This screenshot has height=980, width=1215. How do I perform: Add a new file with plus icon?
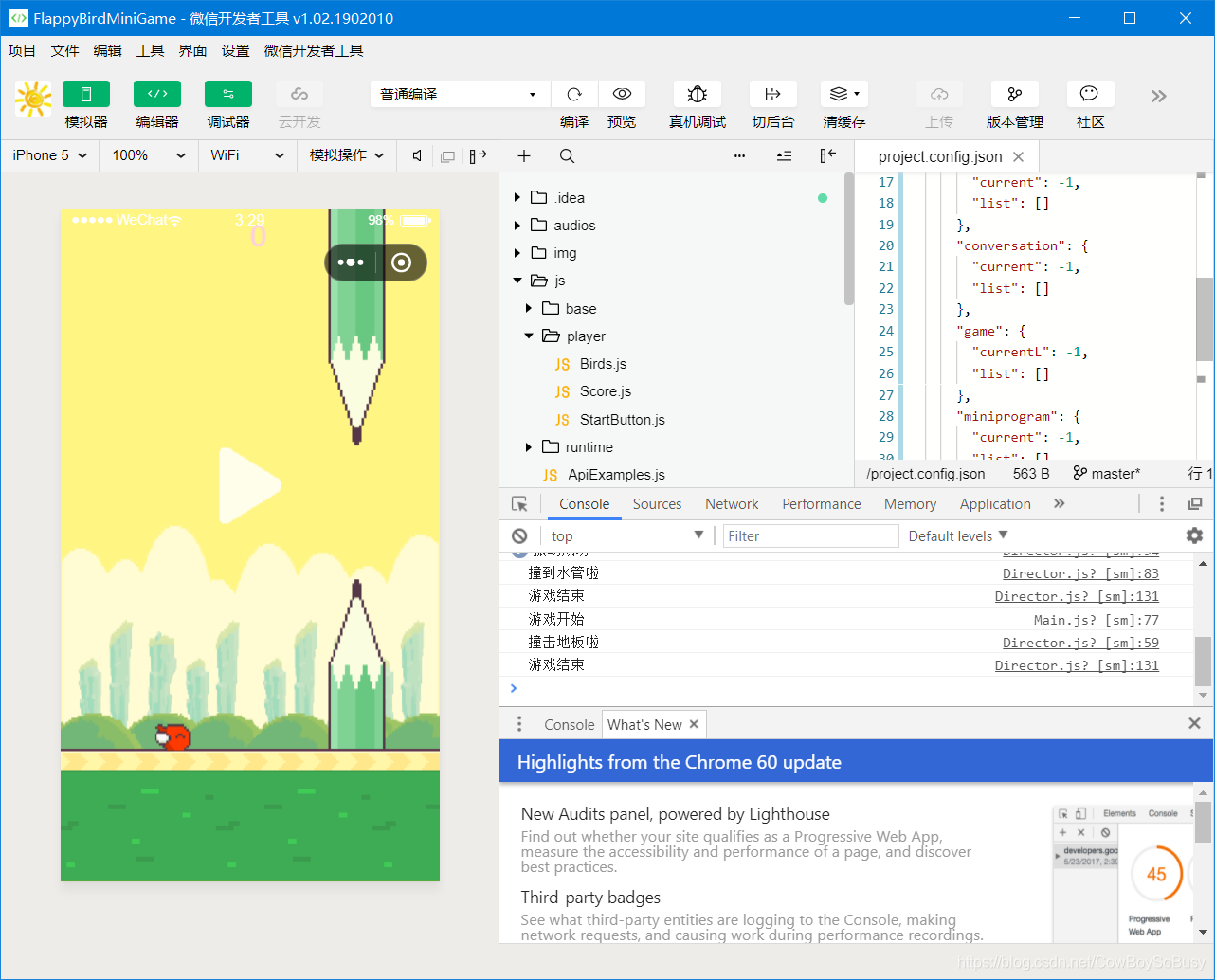(x=524, y=155)
